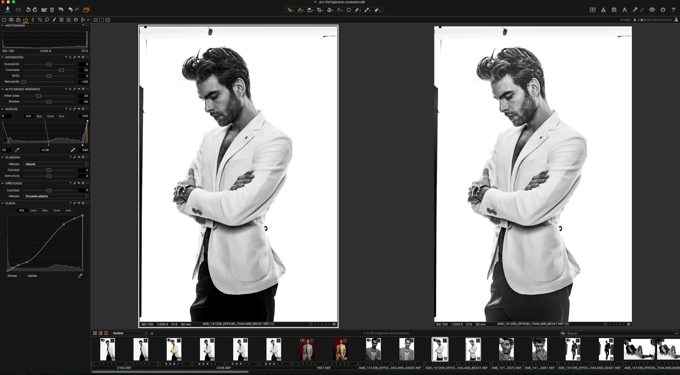This screenshot has width=680, height=375.
Task: Select the red-background suit thumbnail
Action: point(307,349)
